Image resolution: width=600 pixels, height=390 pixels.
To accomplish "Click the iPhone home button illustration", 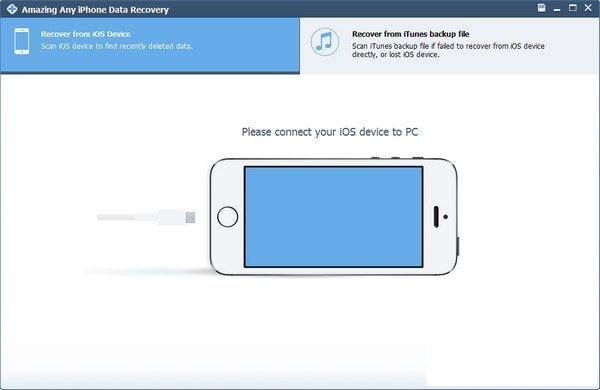I will coord(227,217).
